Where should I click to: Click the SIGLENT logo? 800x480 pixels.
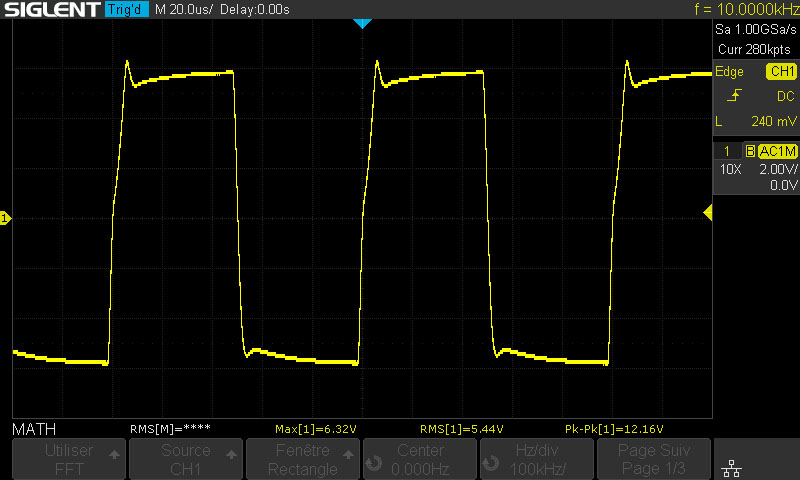[x=52, y=9]
